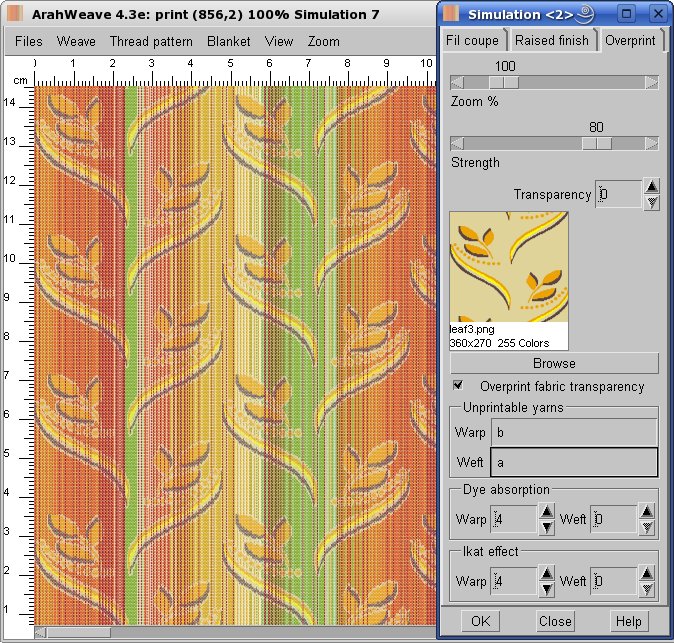Open the Weave menu
This screenshot has width=674, height=643.
pyautogui.click(x=76, y=42)
